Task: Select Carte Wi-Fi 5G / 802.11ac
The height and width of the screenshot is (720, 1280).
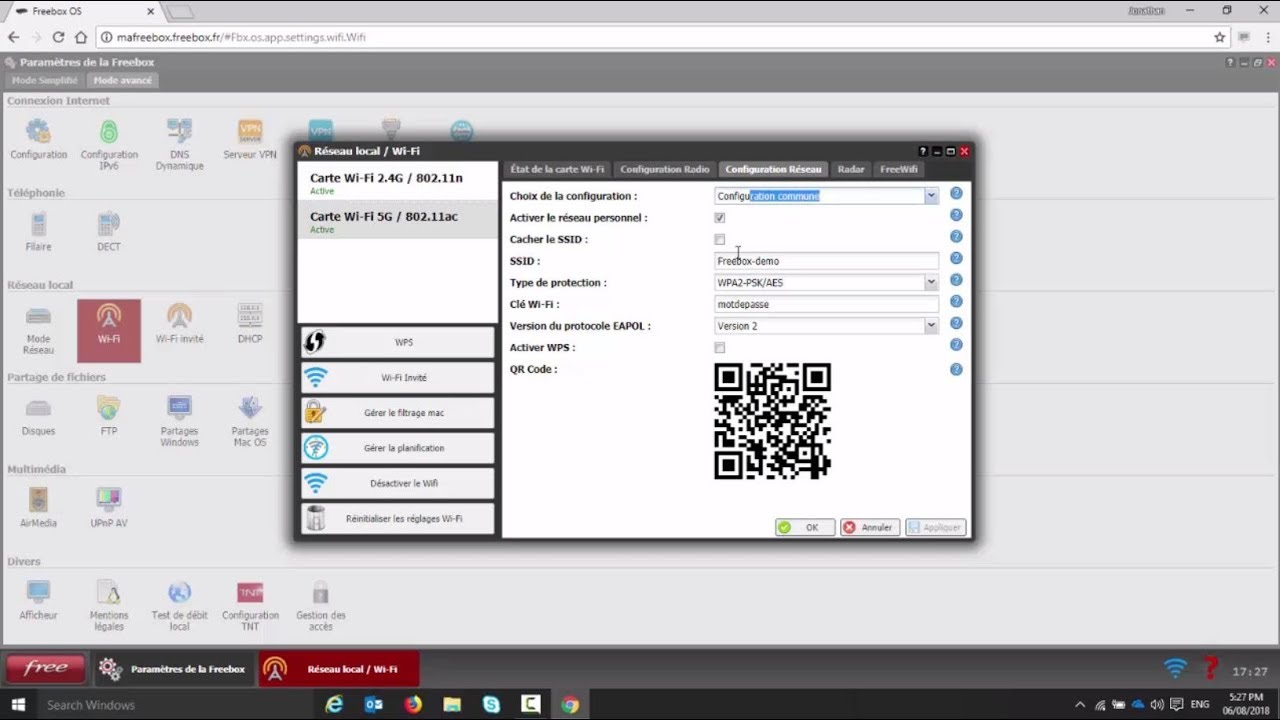Action: (x=397, y=220)
